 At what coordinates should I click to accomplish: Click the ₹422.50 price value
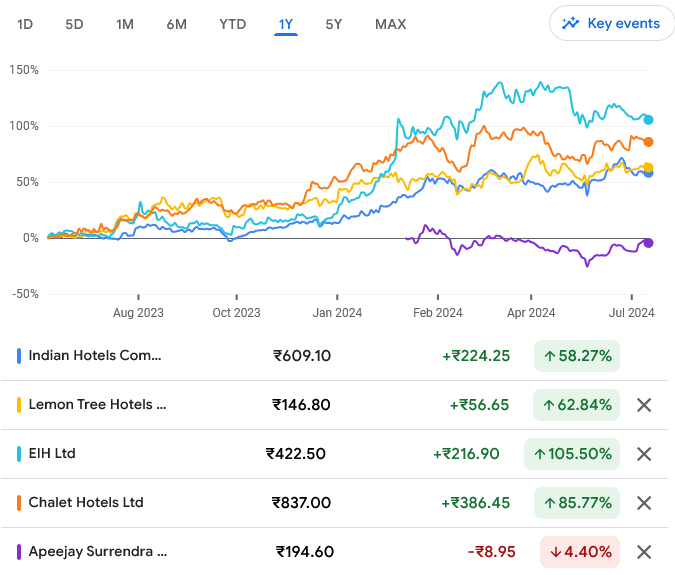coord(296,454)
